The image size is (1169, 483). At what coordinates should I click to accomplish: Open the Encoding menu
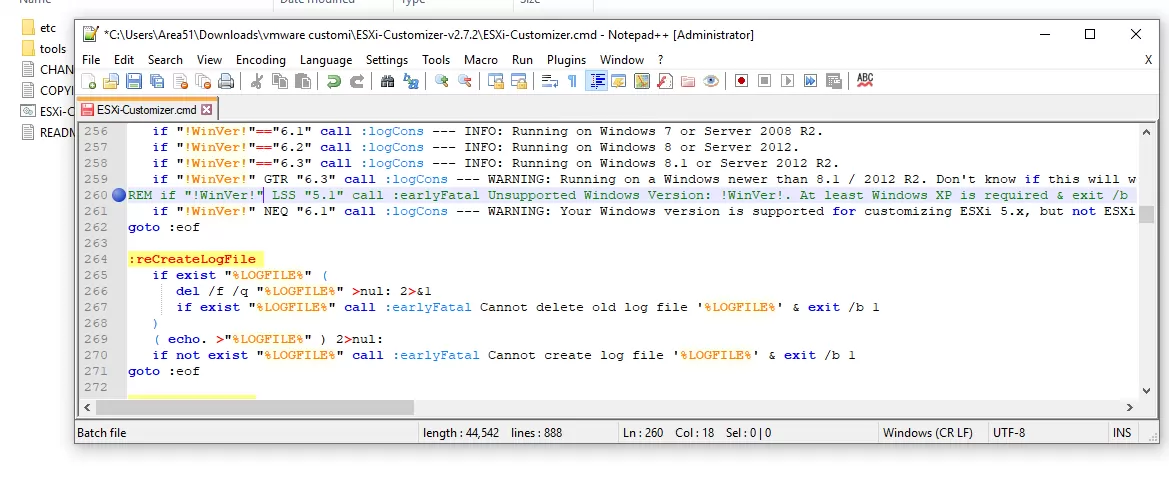[261, 60]
